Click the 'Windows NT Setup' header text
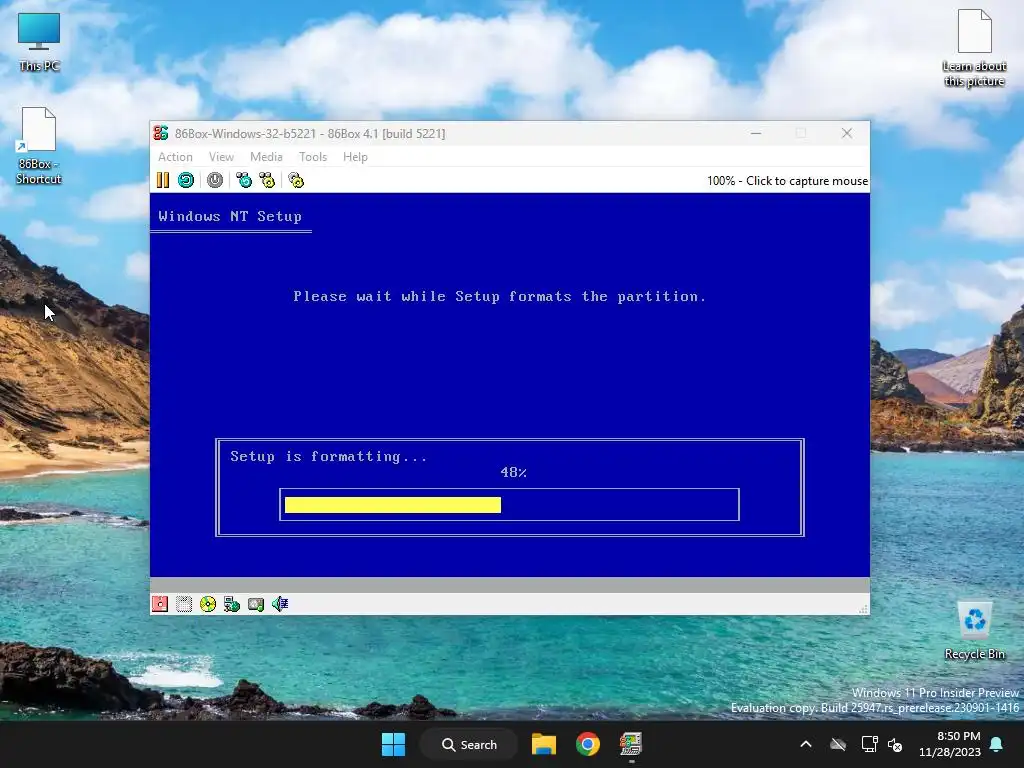 230,216
